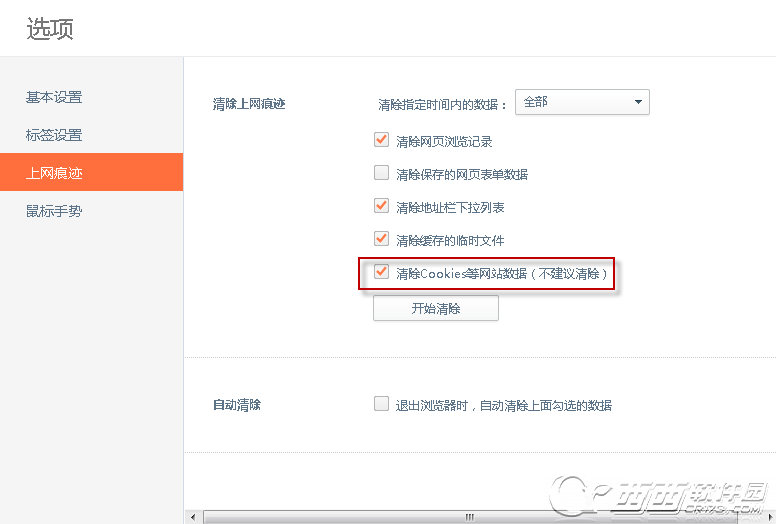776x524 pixels.
Task: Open the 鼠标手势 settings section
Action: pyautogui.click(x=54, y=211)
